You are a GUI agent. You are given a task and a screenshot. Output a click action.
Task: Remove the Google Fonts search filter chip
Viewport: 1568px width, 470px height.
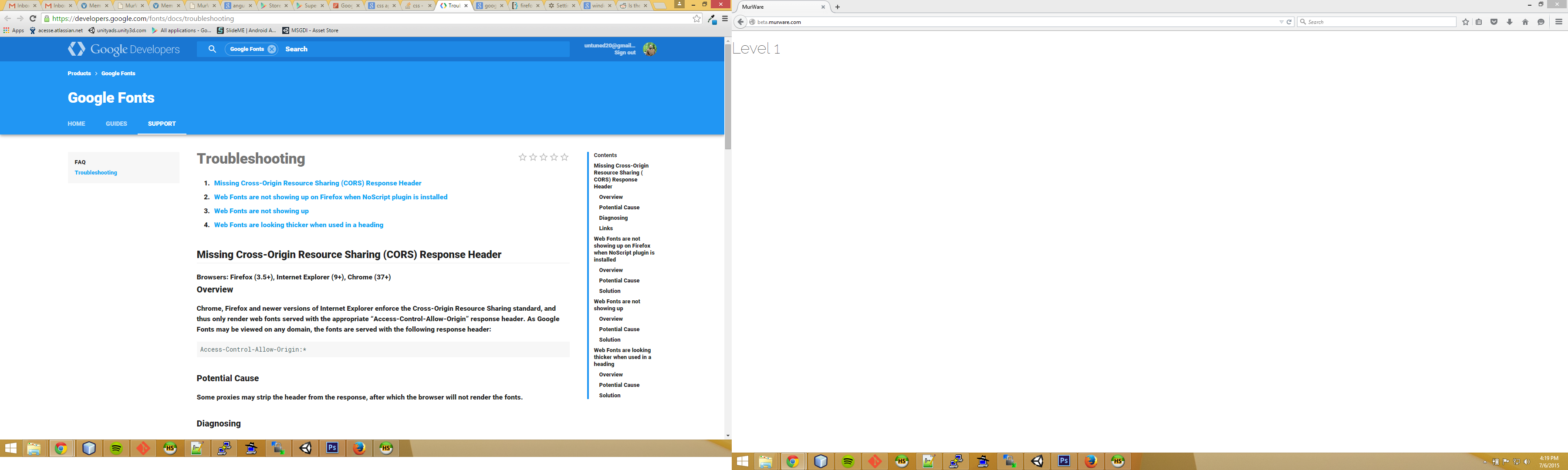click(272, 49)
